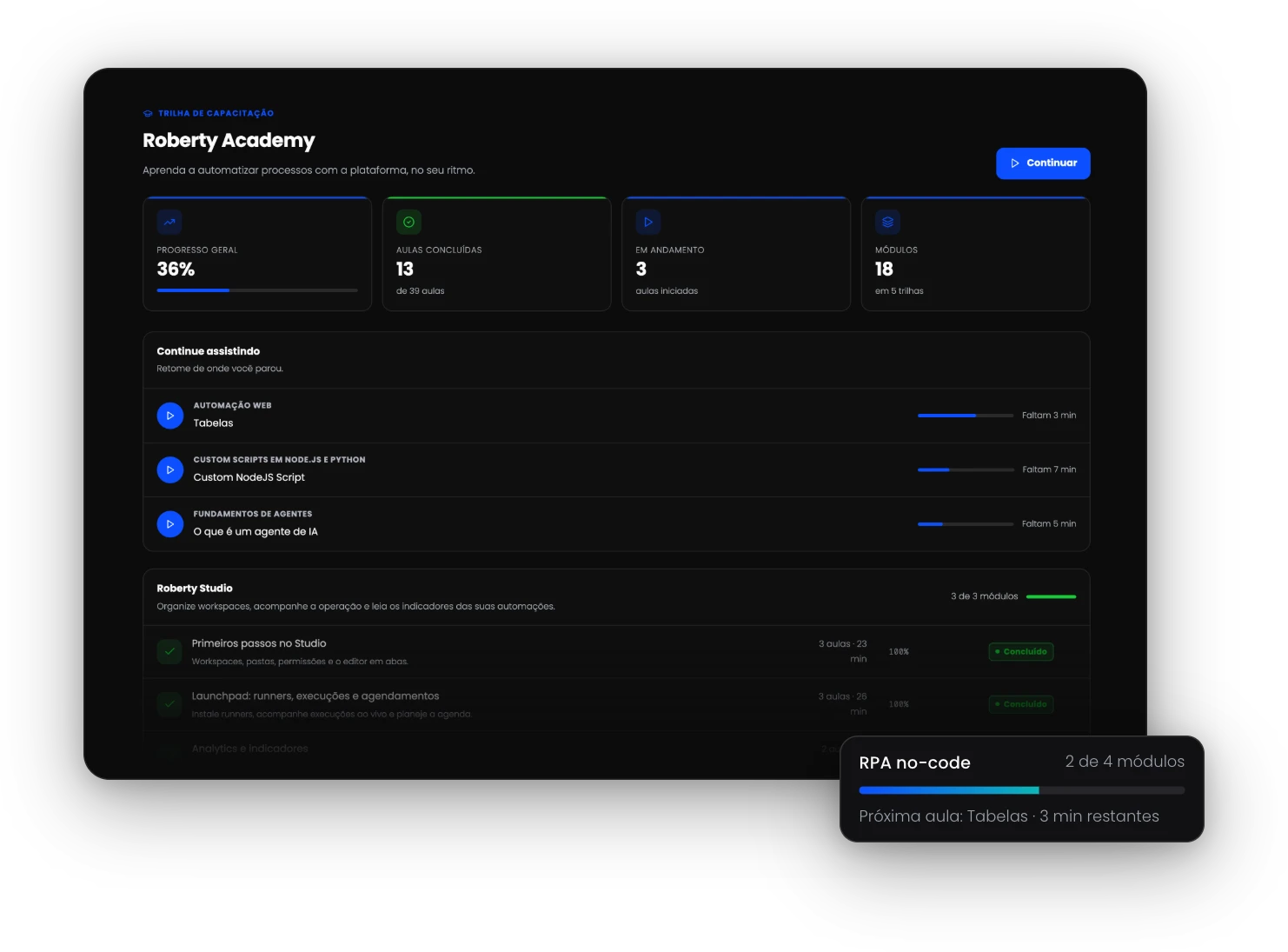The width and height of the screenshot is (1288, 952).
Task: Open the O que é um agente de IA title
Action: (256, 532)
